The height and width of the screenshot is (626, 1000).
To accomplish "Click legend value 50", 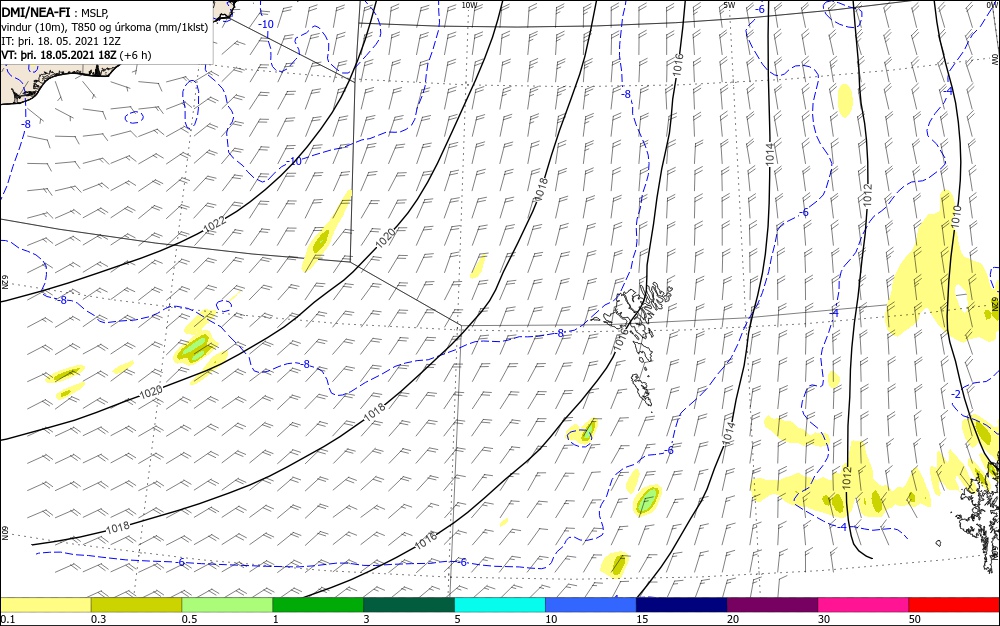I will tap(915, 619).
